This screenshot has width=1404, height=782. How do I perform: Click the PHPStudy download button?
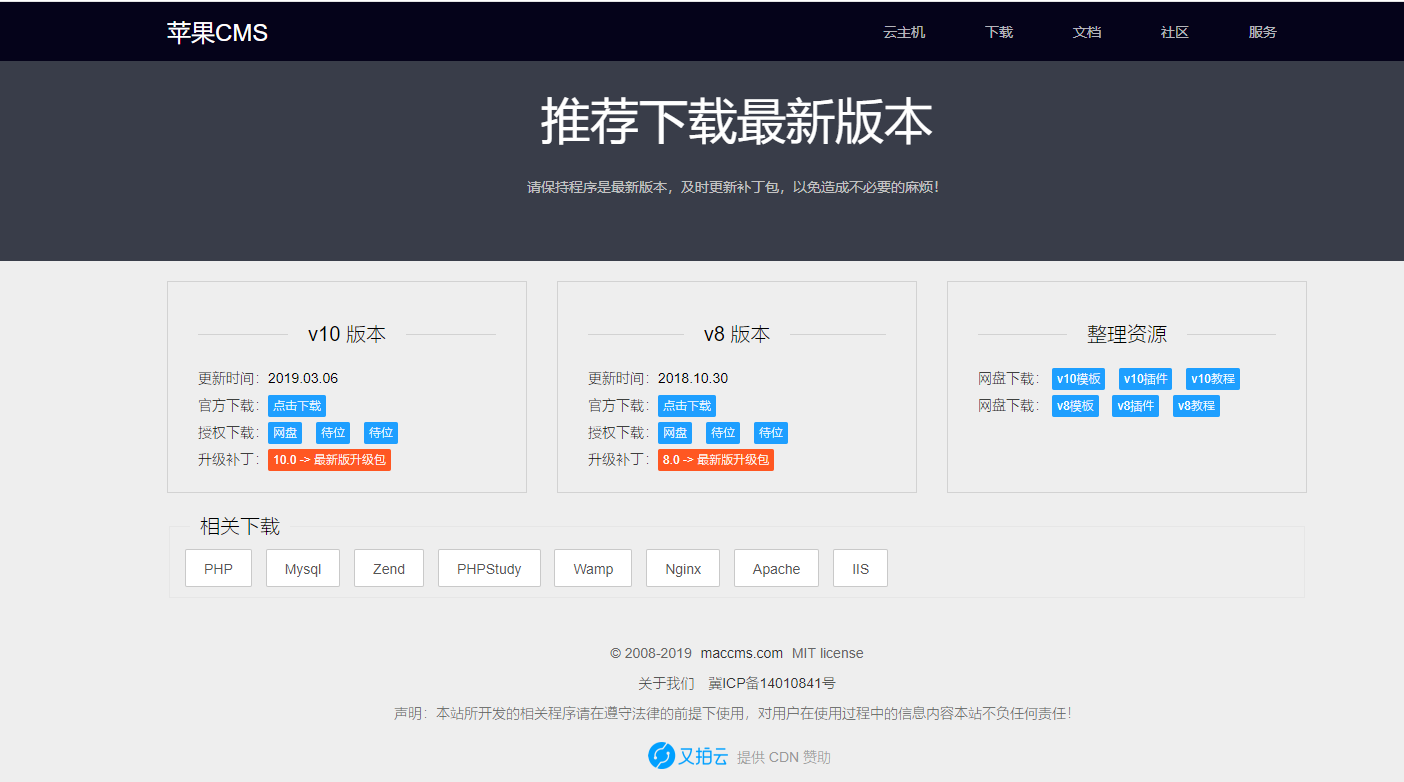[489, 568]
